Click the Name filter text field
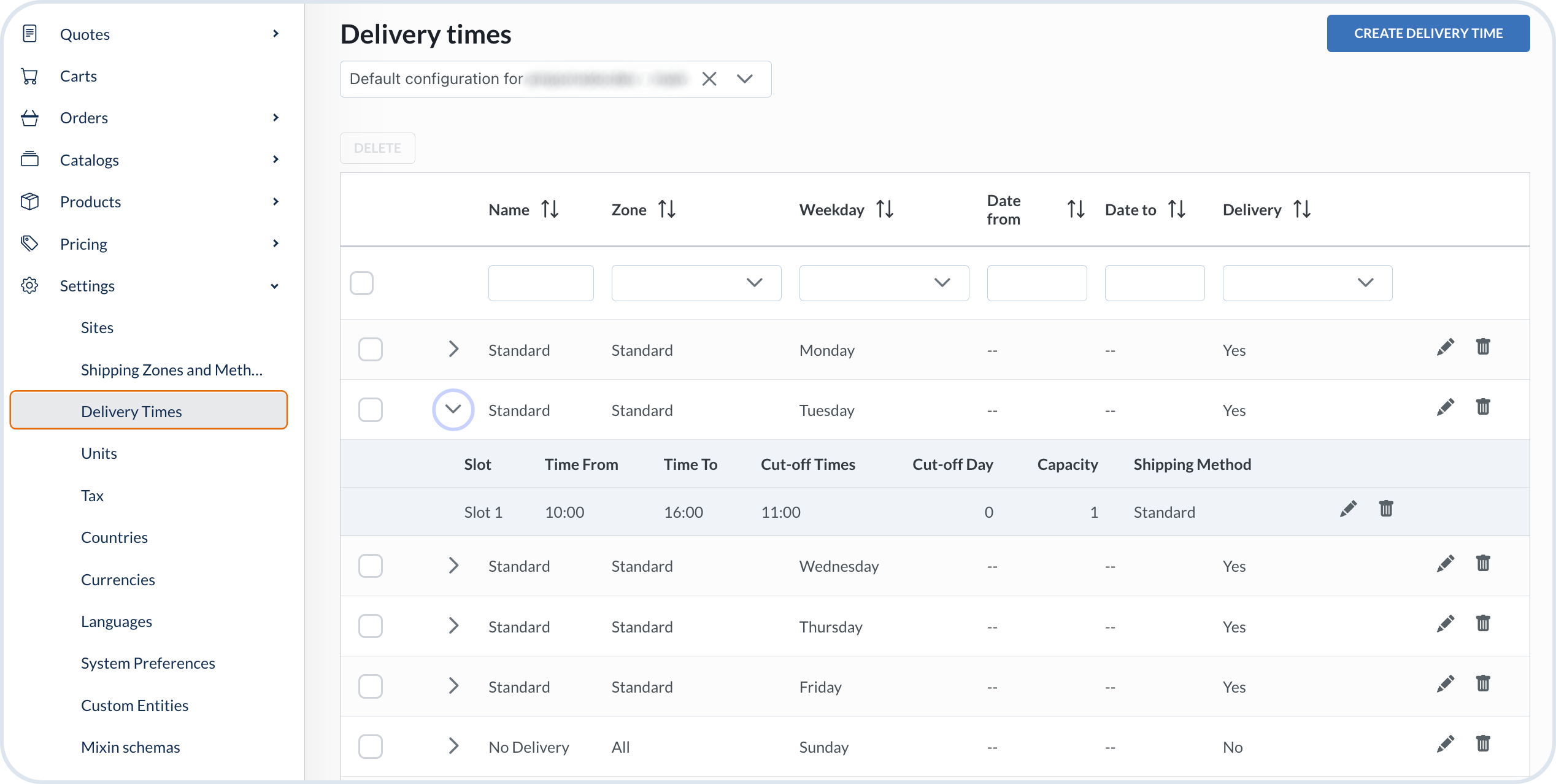Image resolution: width=1556 pixels, height=784 pixels. coord(541,283)
